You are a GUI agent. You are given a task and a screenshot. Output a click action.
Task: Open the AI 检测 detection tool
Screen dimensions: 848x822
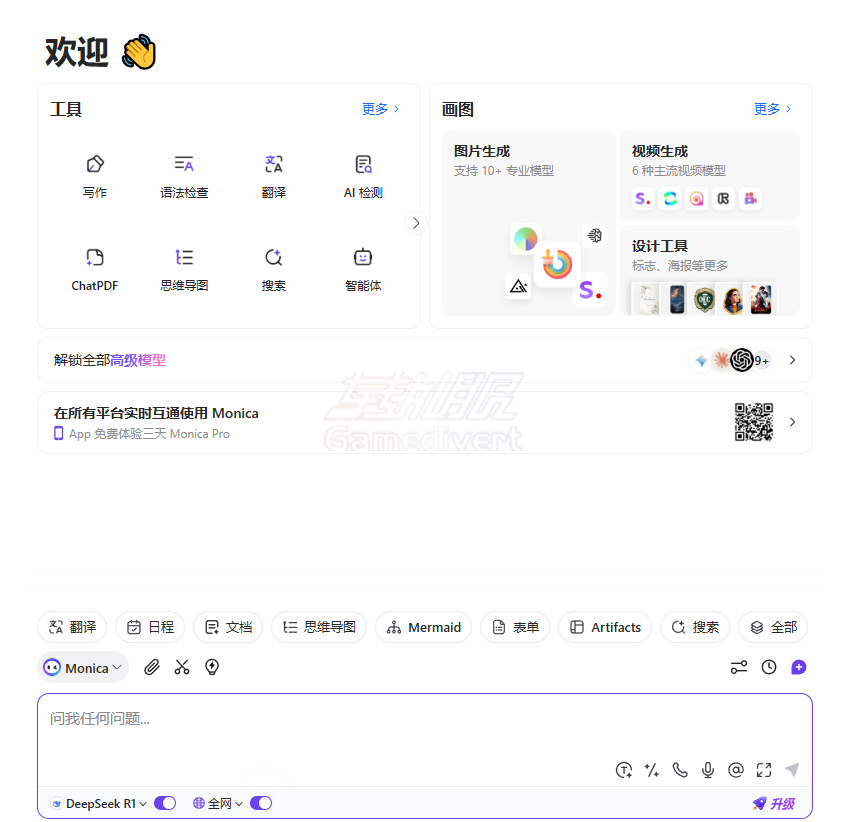coord(362,175)
